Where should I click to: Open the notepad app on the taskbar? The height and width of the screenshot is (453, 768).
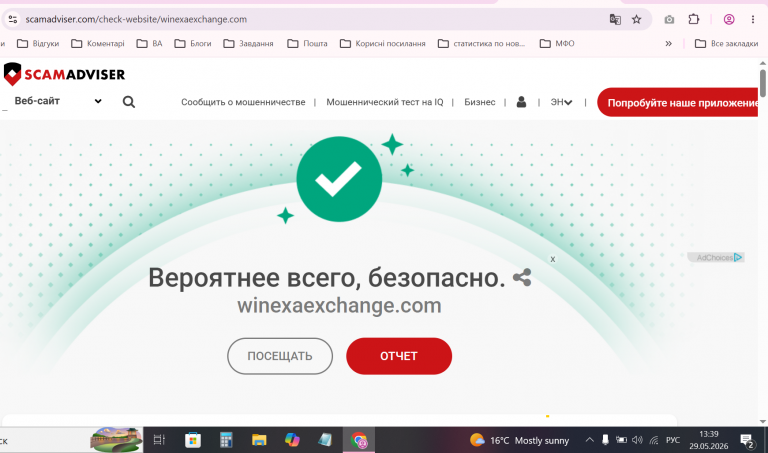pos(325,440)
